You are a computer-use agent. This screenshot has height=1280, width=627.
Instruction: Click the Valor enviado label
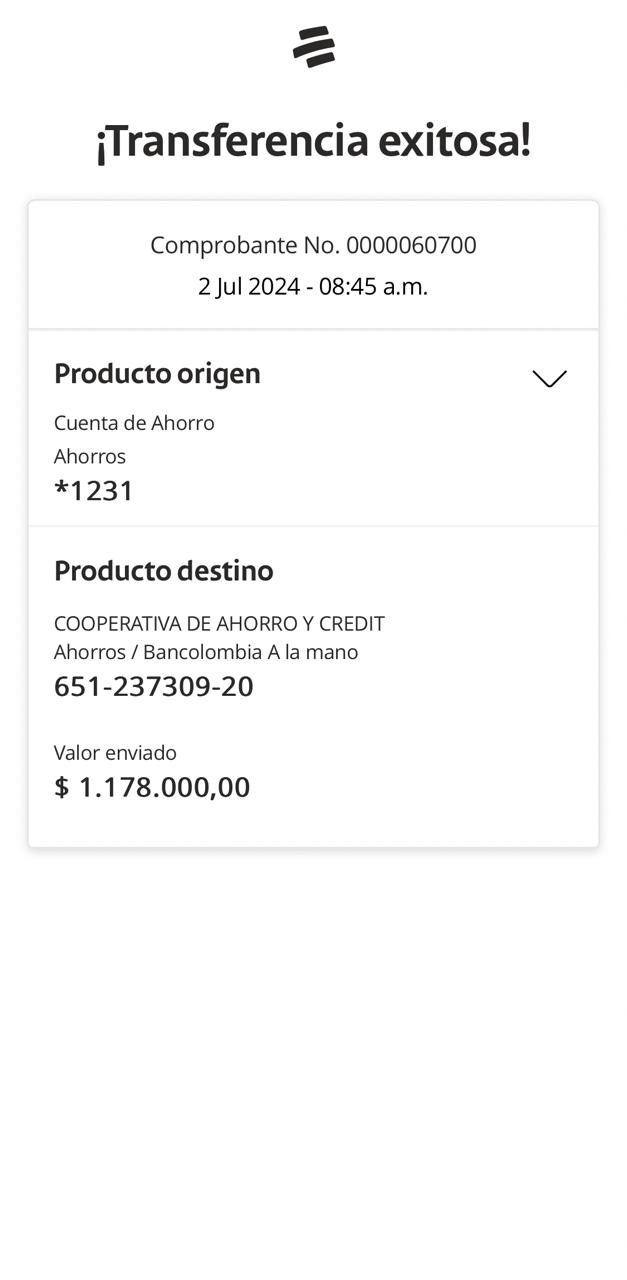point(115,753)
